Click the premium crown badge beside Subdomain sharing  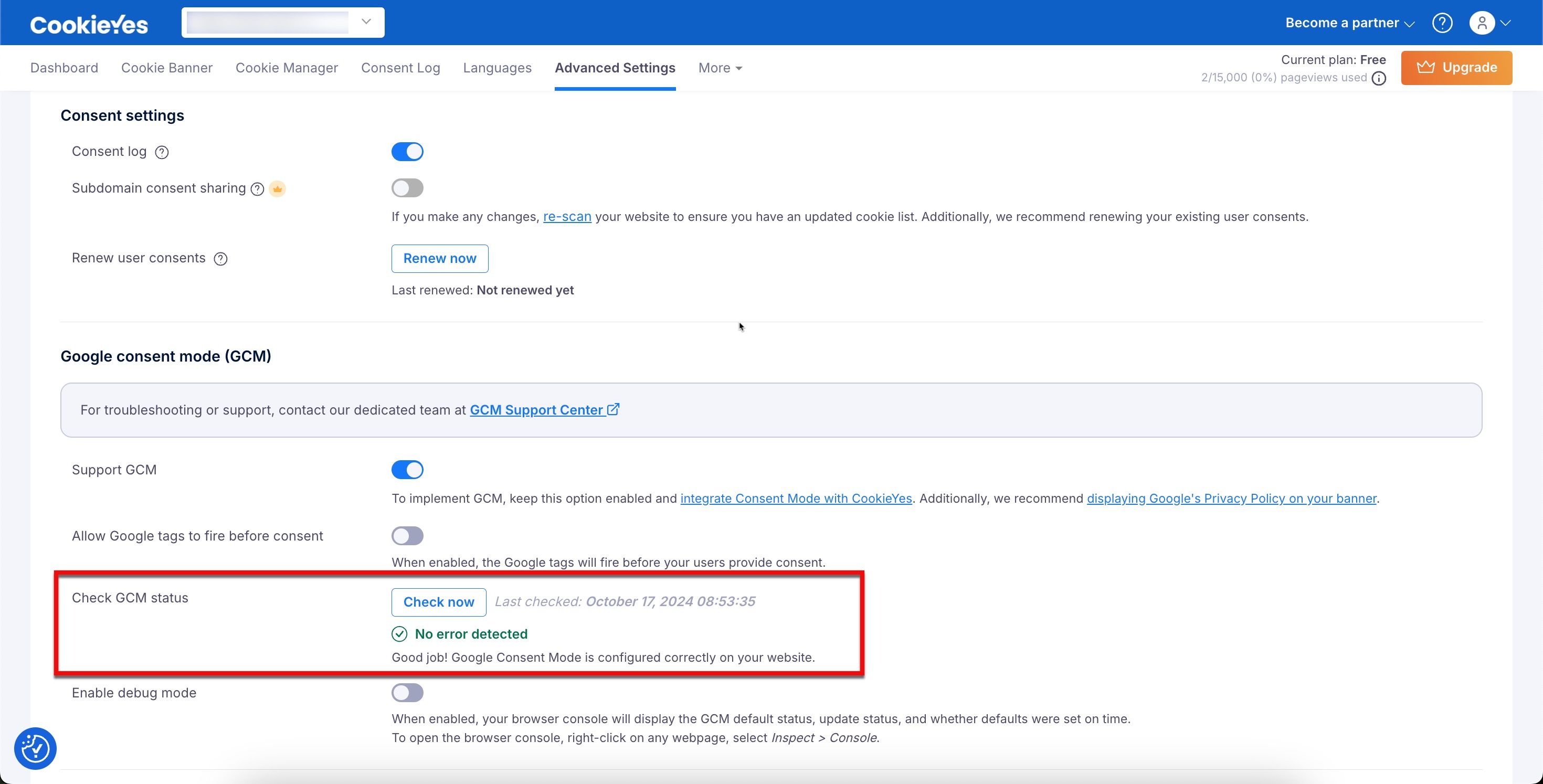coord(277,189)
